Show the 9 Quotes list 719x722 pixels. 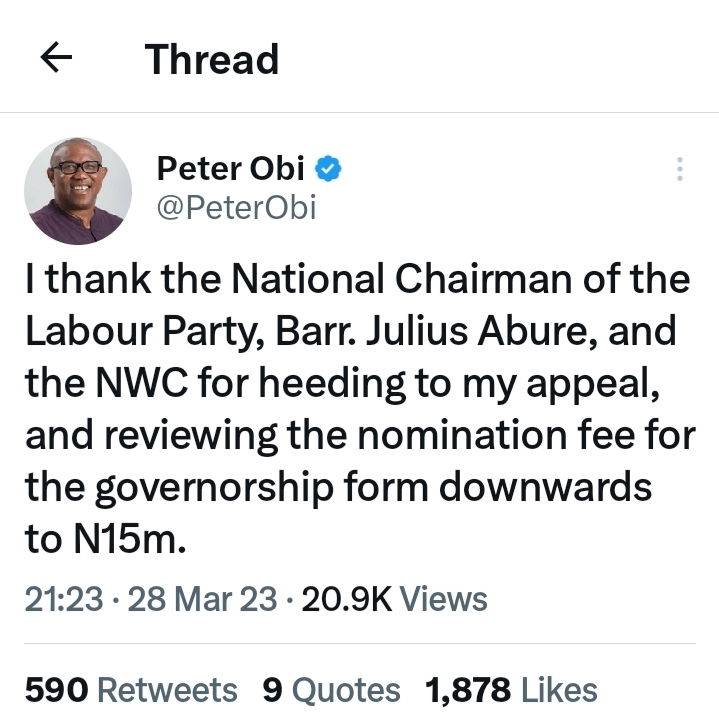[x=331, y=690]
